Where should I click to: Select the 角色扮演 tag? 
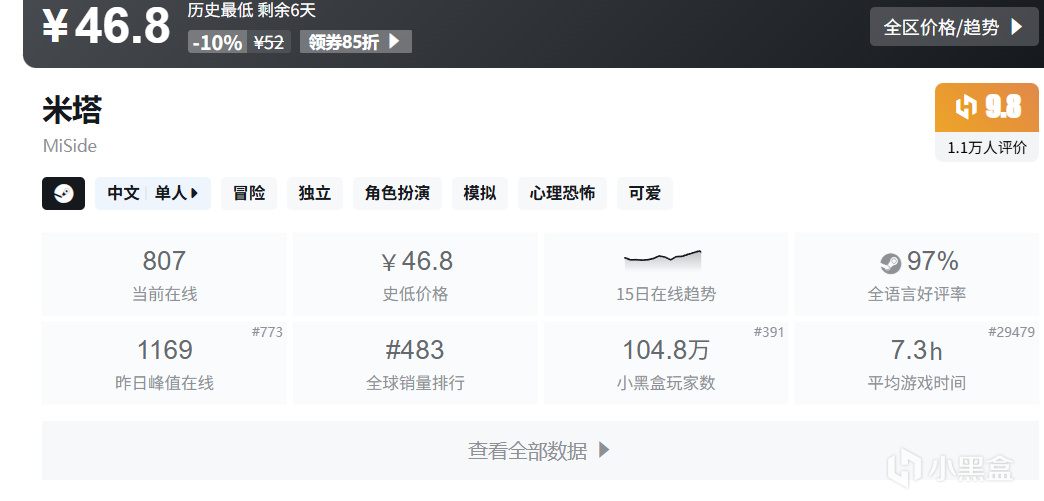coord(397,194)
